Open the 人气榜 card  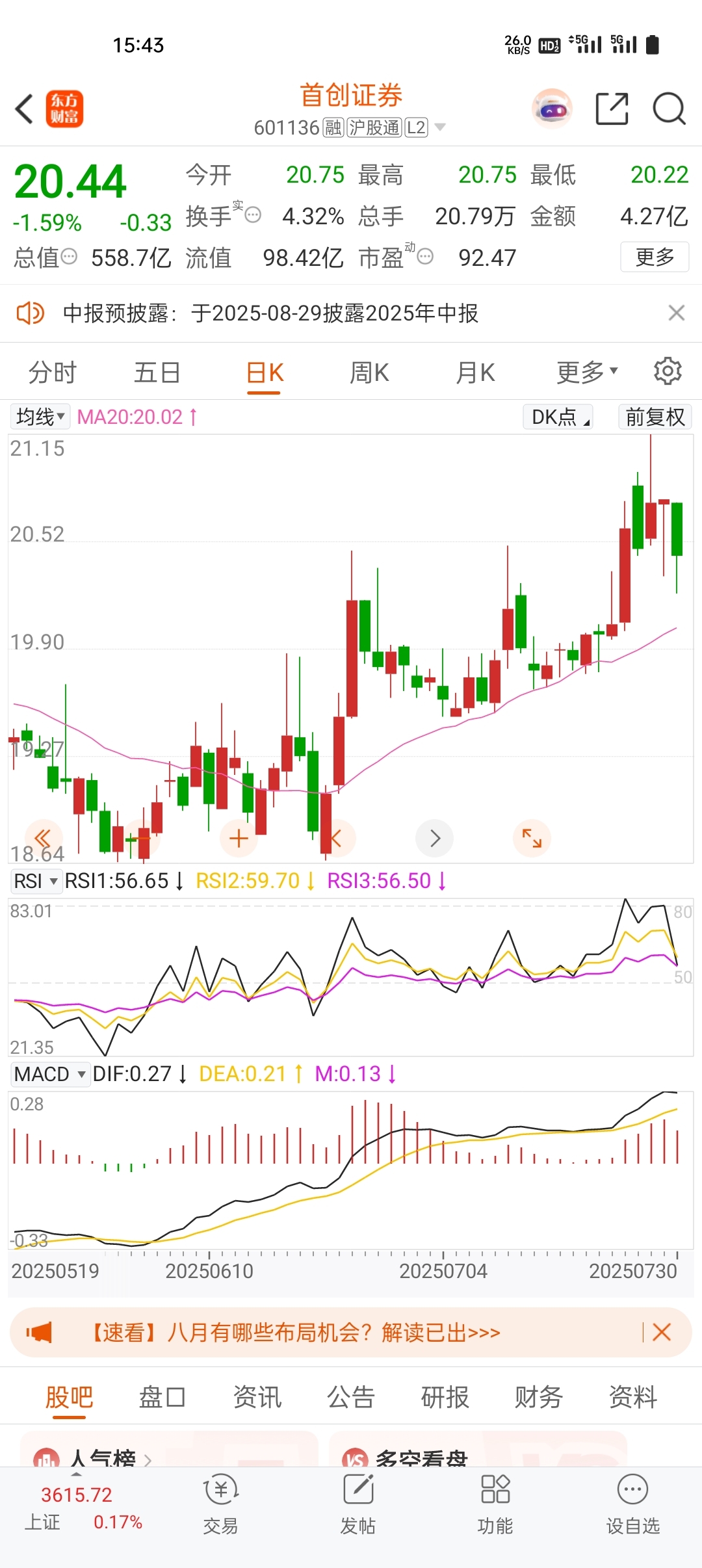coord(169,1450)
